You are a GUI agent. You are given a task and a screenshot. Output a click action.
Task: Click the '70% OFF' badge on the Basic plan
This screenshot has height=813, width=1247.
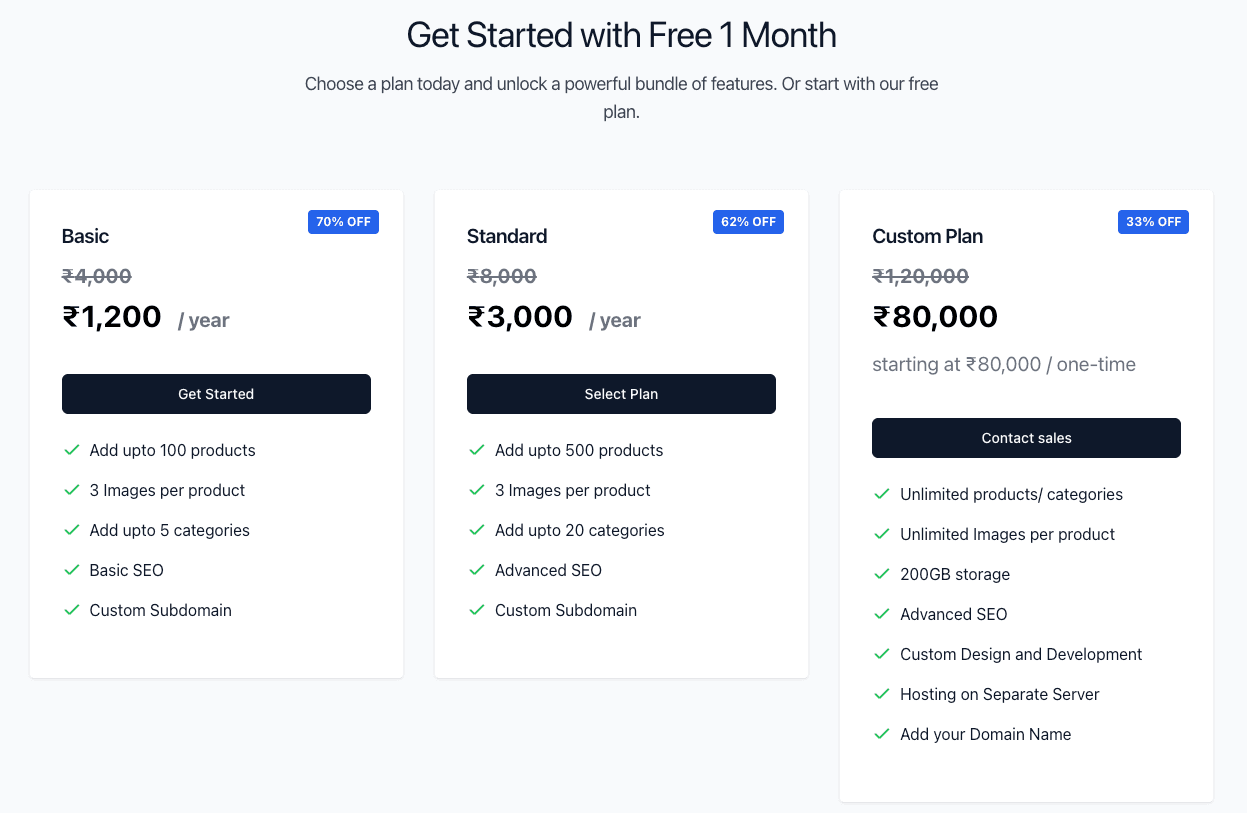click(343, 221)
